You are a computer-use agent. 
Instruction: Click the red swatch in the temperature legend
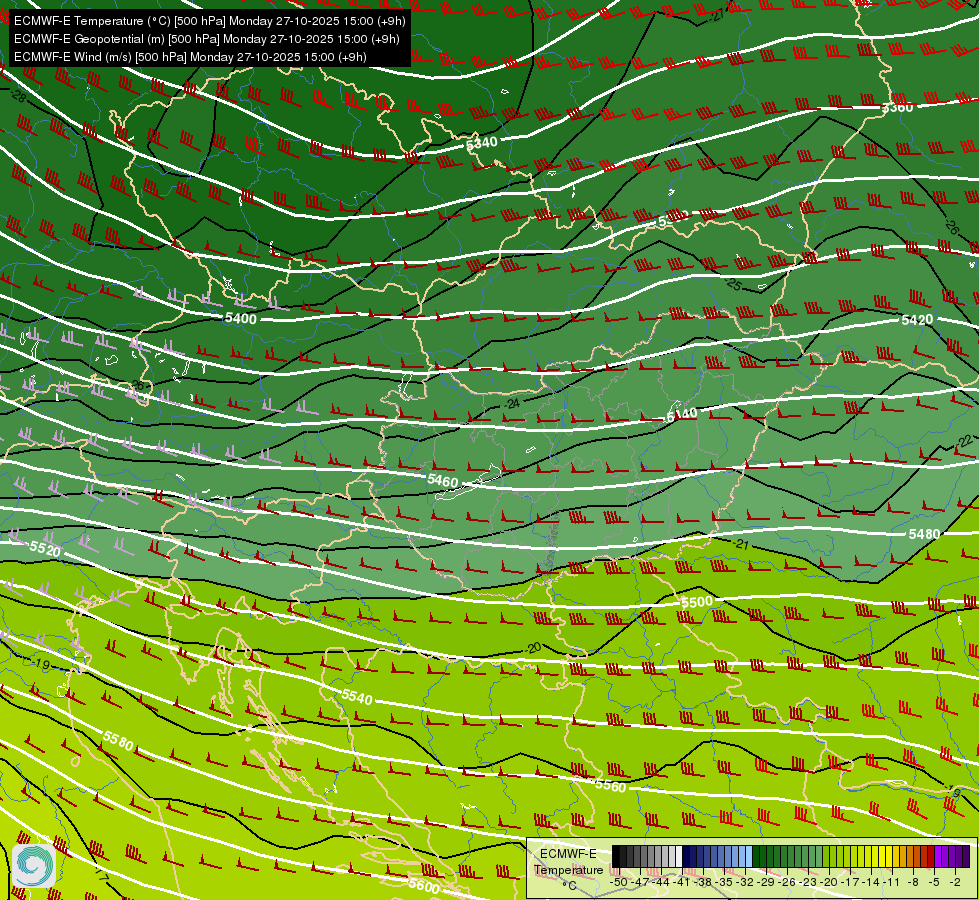point(931,856)
